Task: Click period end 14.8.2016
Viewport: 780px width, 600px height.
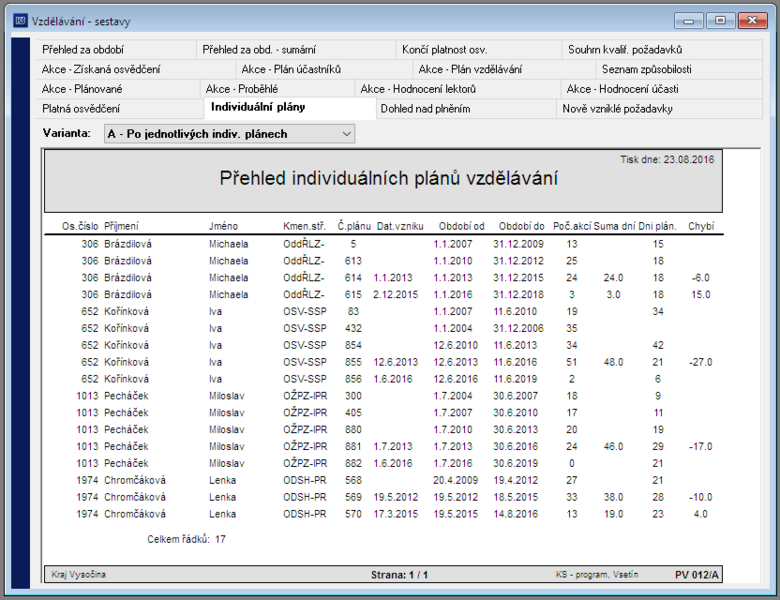Action: click(x=515, y=514)
